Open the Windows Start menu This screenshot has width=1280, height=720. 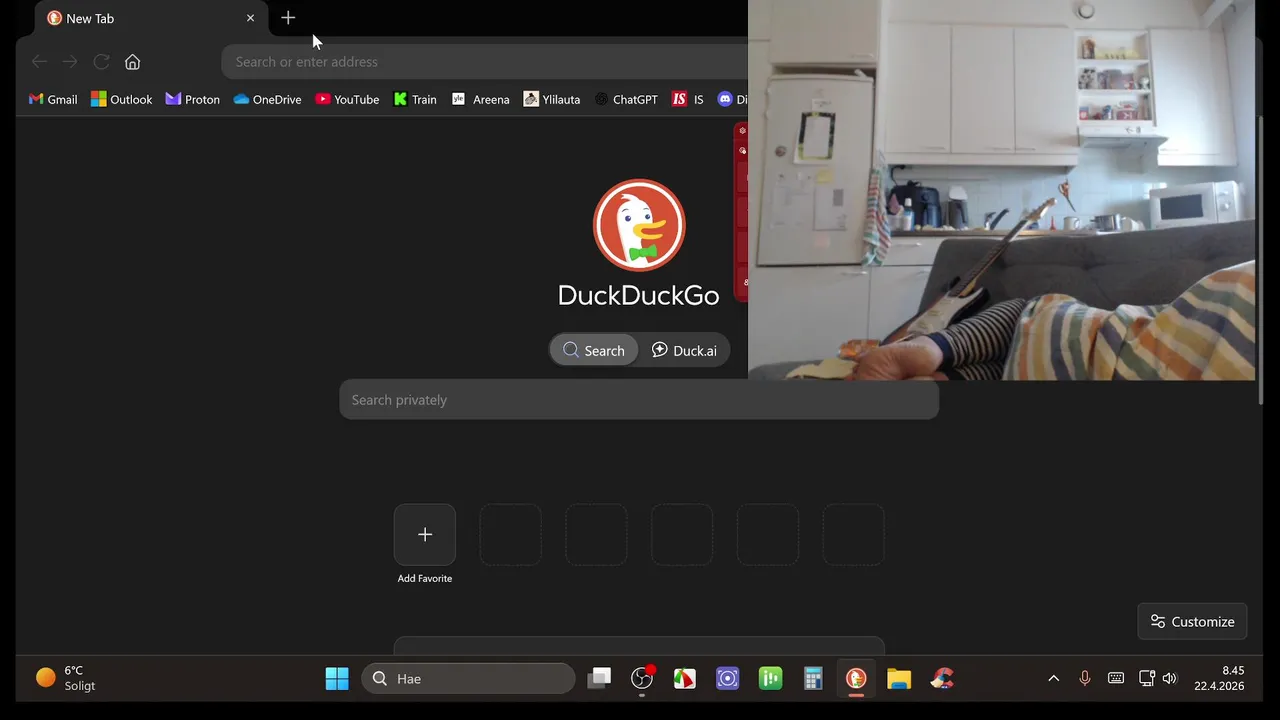[x=337, y=679]
